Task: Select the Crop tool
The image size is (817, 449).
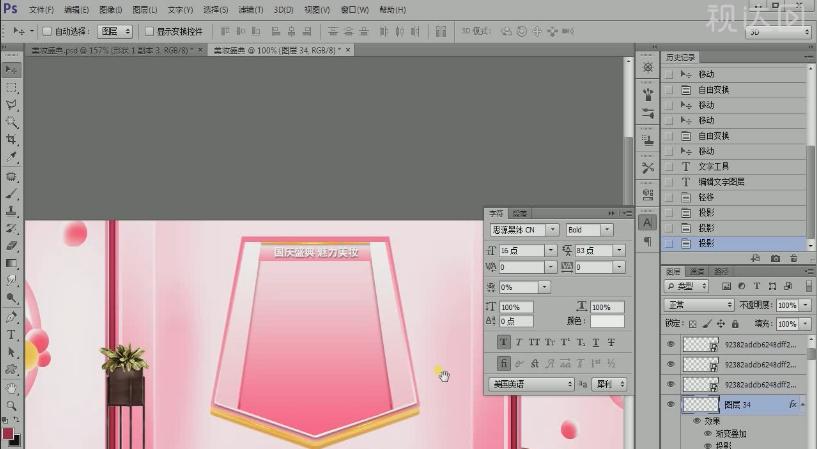Action: click(11, 139)
